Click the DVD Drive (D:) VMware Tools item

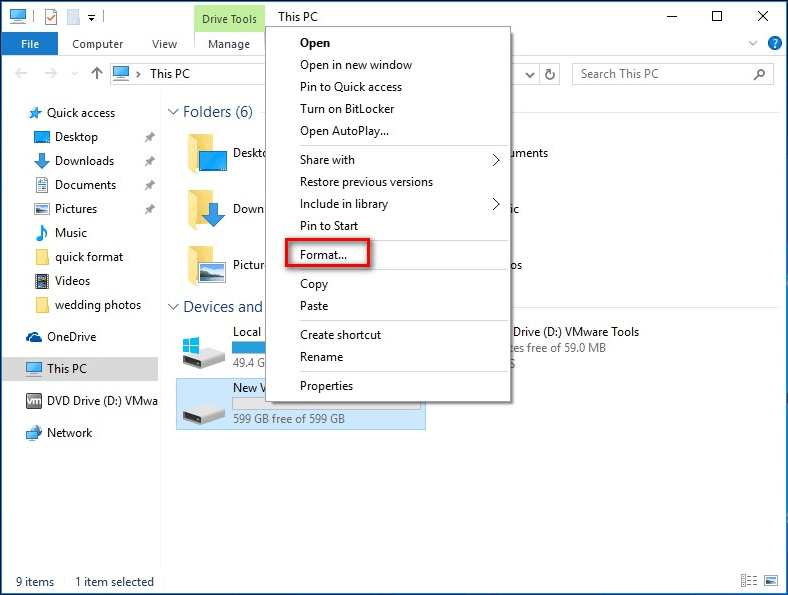pos(575,347)
